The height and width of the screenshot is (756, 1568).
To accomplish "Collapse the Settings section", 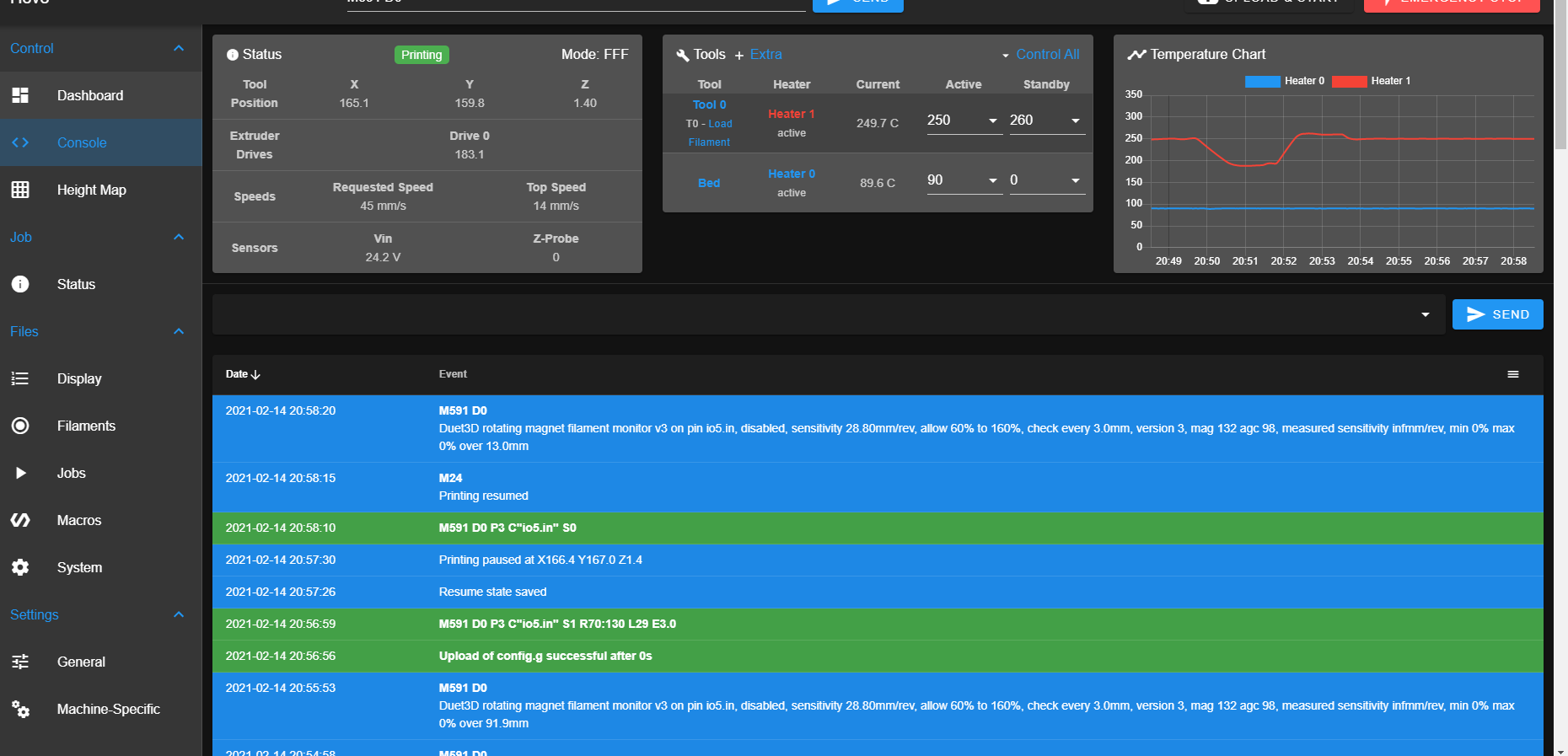I will tap(179, 614).
